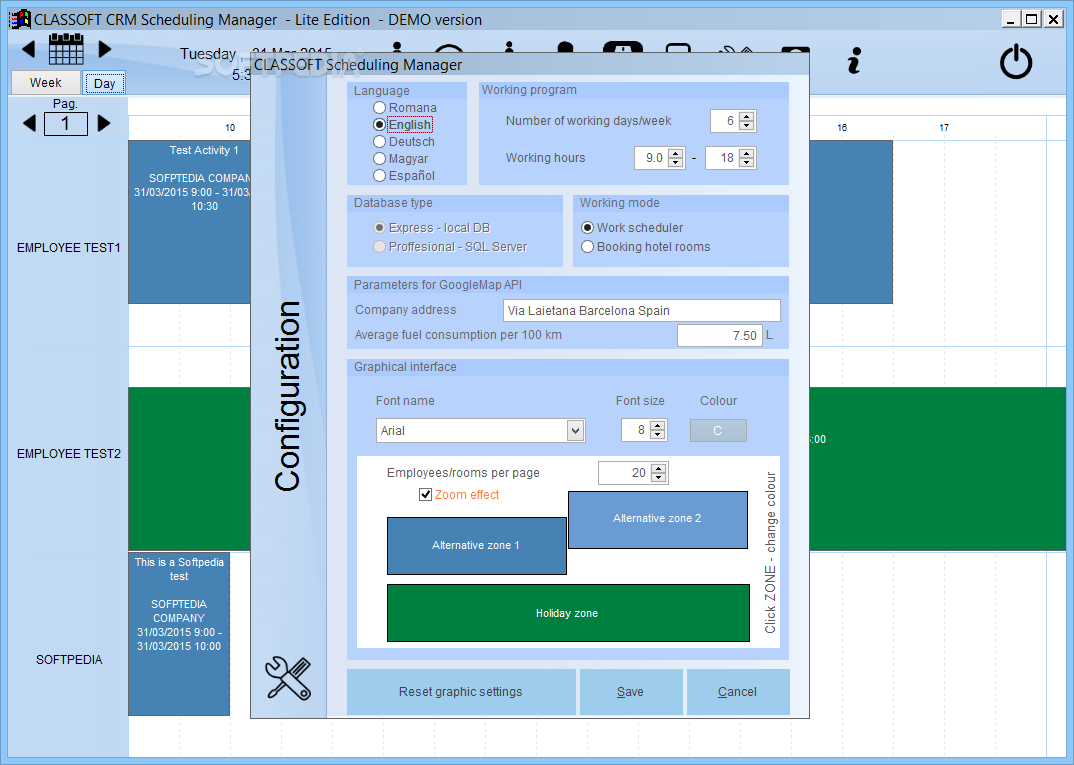Screen dimensions: 1074x765
Task: Decrease number of working days/week
Action: coord(747,126)
